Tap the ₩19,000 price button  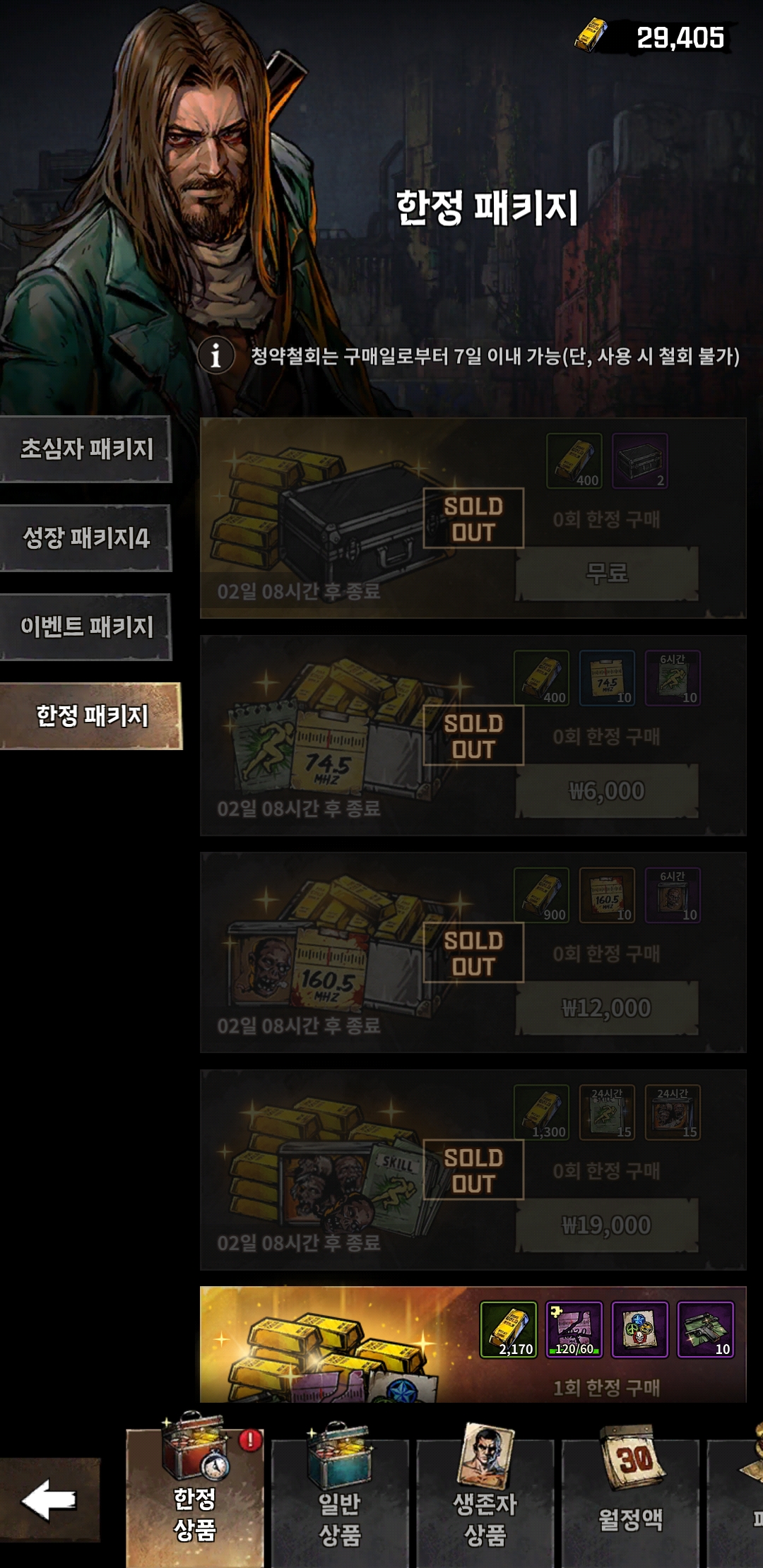(x=607, y=1225)
